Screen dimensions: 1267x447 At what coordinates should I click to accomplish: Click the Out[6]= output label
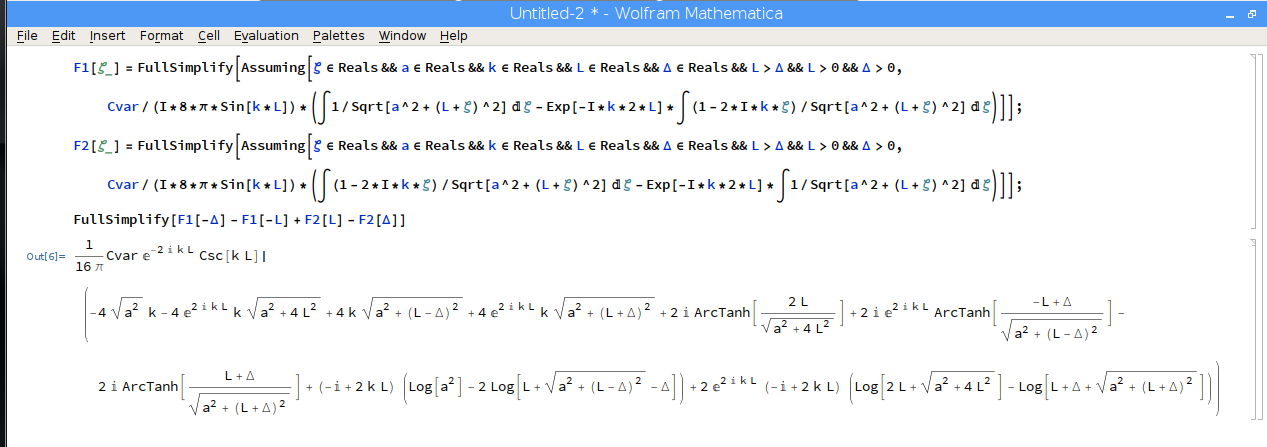click(47, 257)
